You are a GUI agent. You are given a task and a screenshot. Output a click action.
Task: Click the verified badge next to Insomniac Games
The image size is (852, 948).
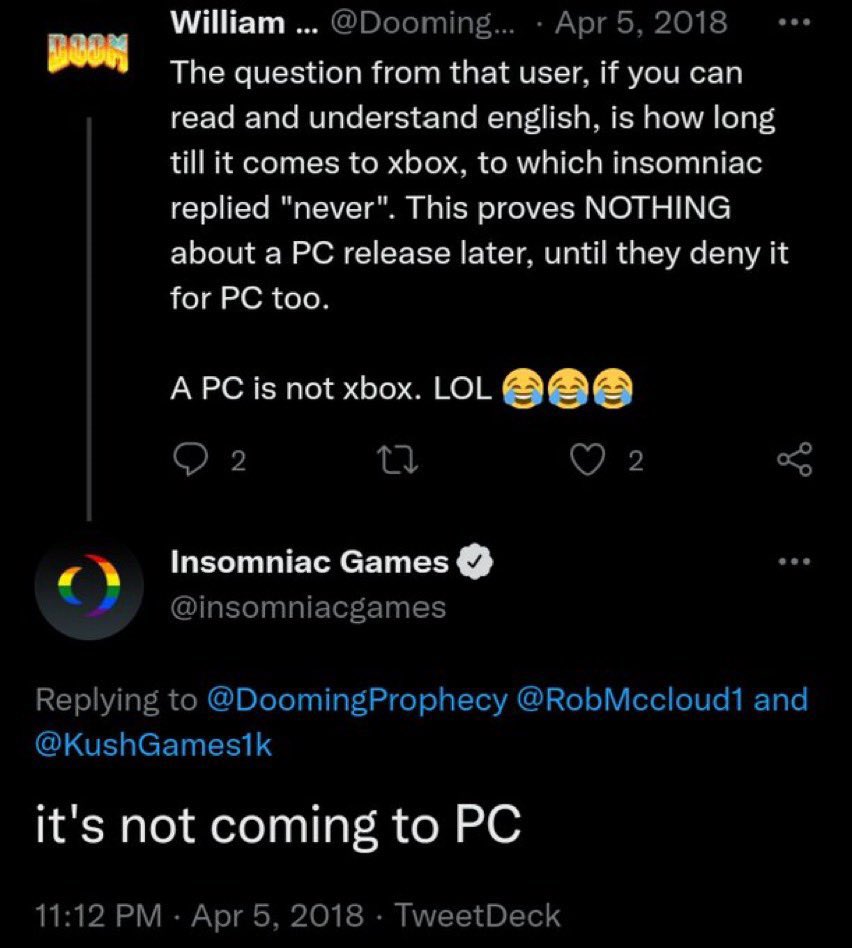475,562
